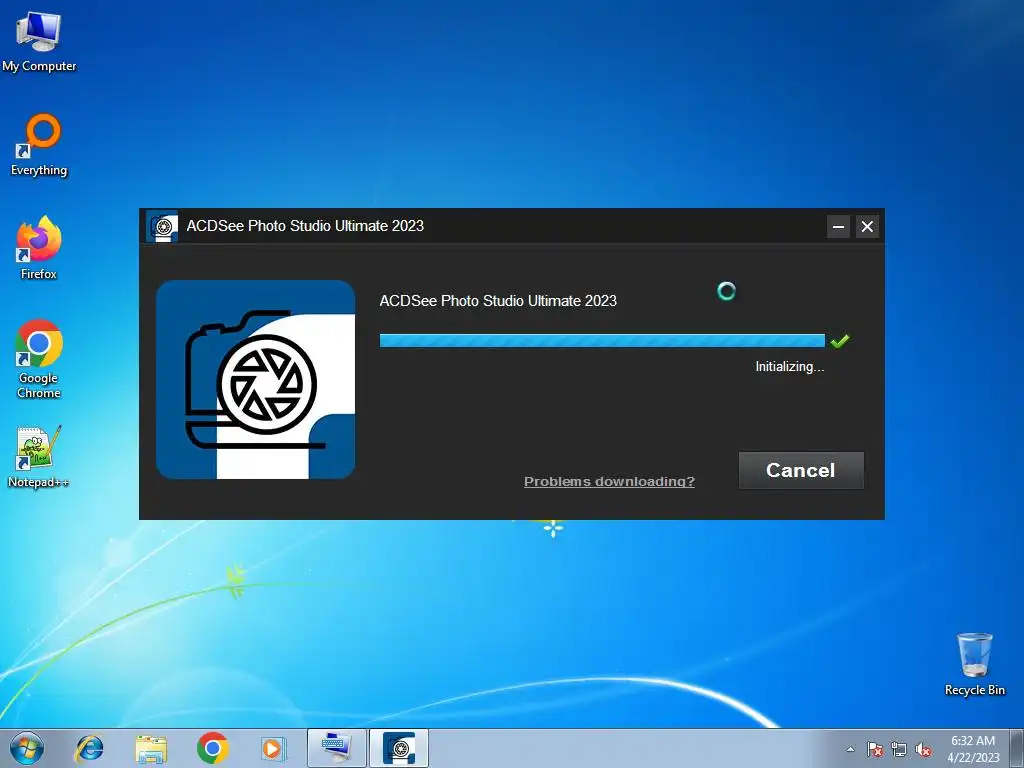The width and height of the screenshot is (1024, 768).
Task: Click the Windows Start orb
Action: point(27,748)
